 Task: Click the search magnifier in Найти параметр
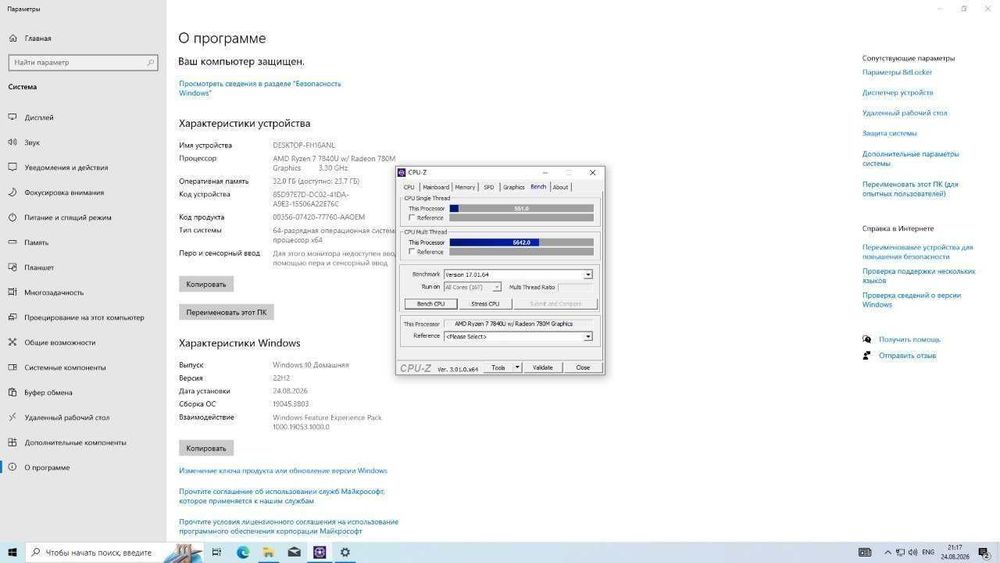pyautogui.click(x=151, y=62)
